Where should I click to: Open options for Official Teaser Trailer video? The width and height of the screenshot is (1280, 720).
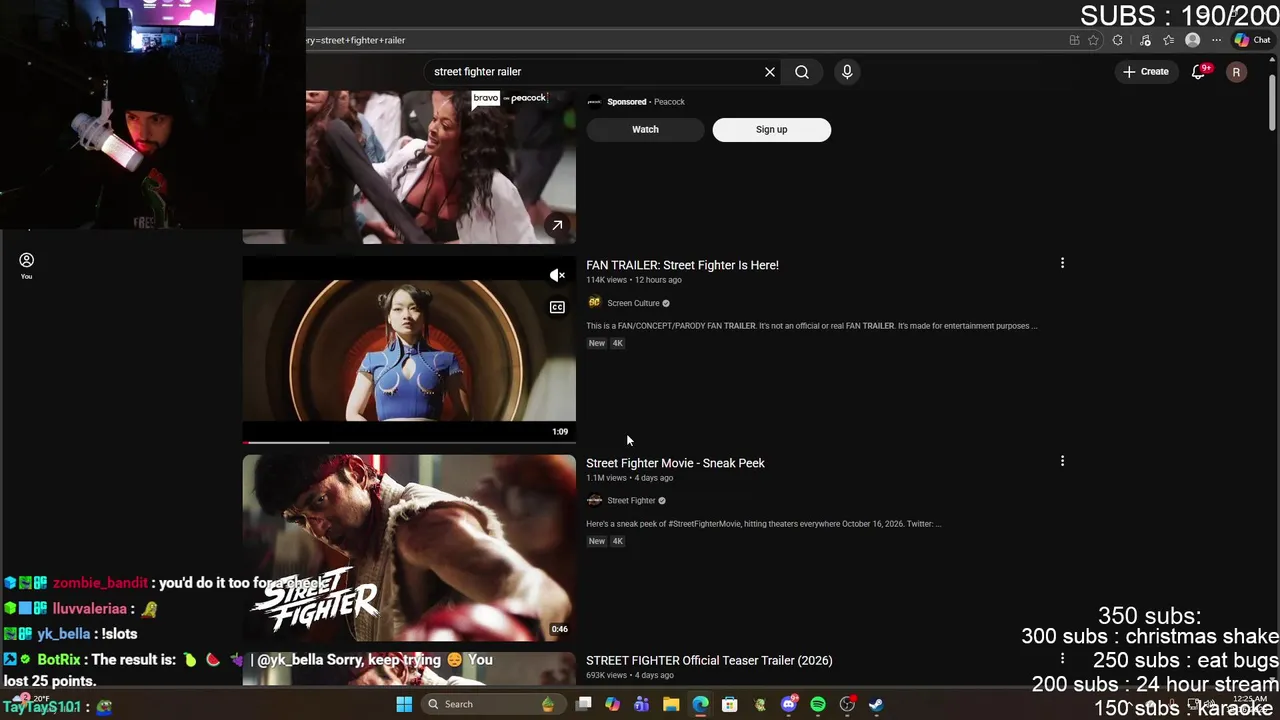click(1062, 659)
